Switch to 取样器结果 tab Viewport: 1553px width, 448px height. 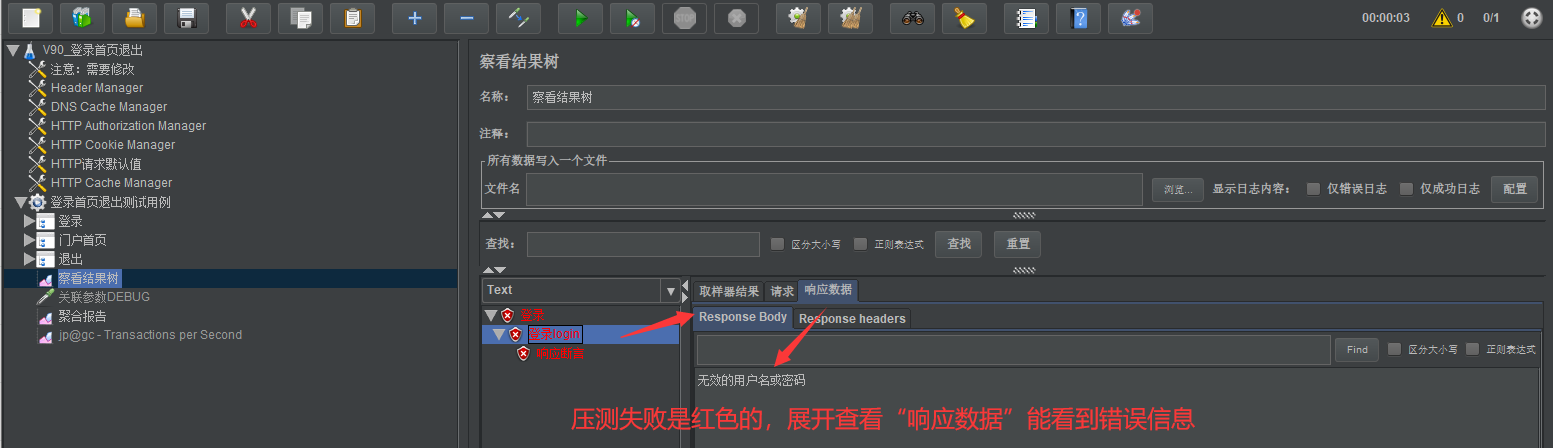pyautogui.click(x=729, y=291)
